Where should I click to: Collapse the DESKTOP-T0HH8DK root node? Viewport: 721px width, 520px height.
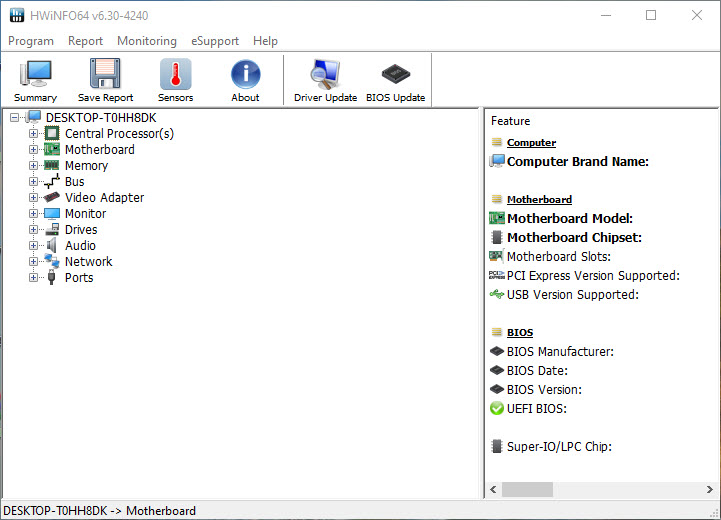pyautogui.click(x=14, y=118)
